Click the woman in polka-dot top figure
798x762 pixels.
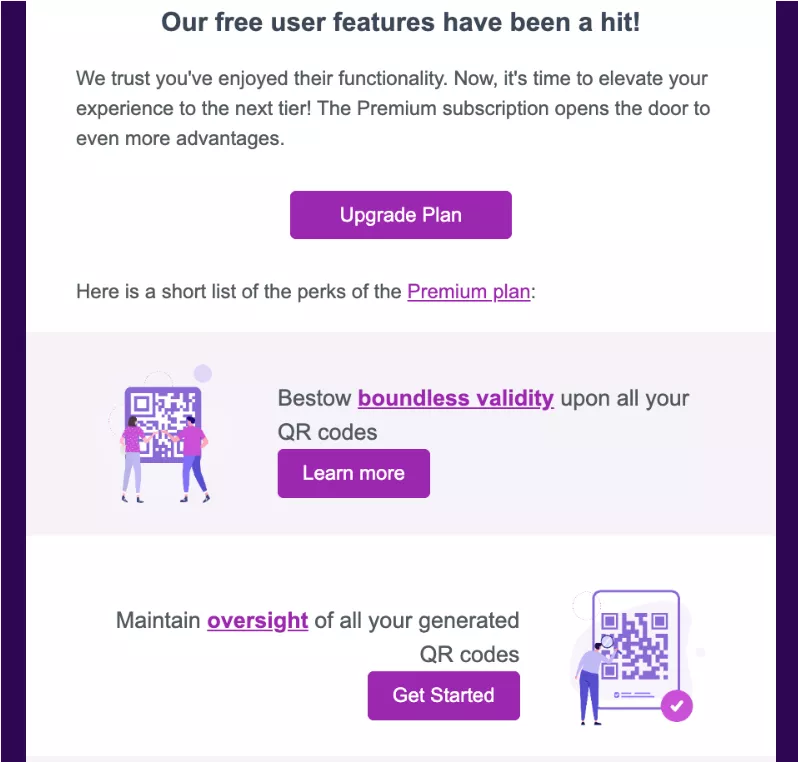pyautogui.click(x=132, y=459)
